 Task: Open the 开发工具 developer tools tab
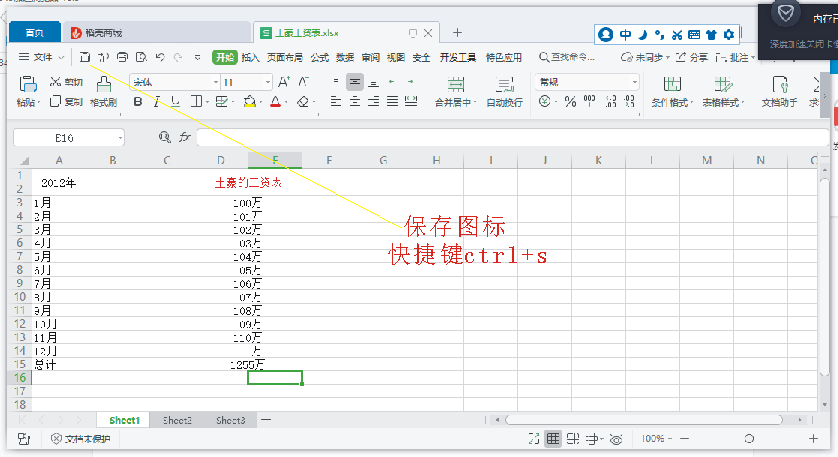[x=457, y=57]
